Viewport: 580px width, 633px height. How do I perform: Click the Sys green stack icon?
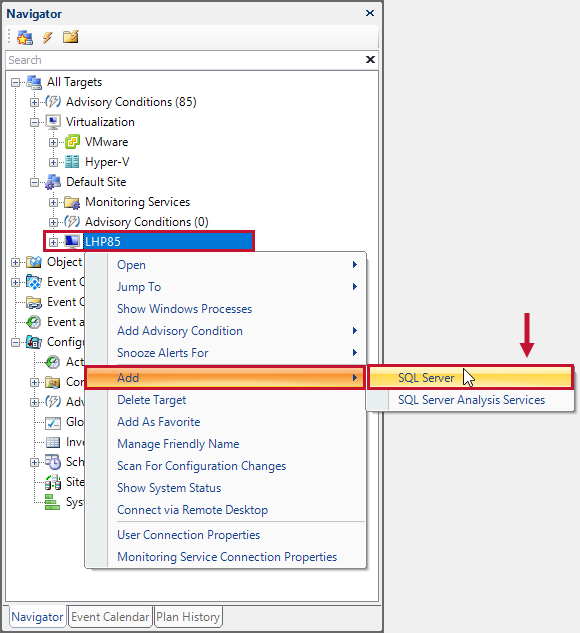pos(52,502)
